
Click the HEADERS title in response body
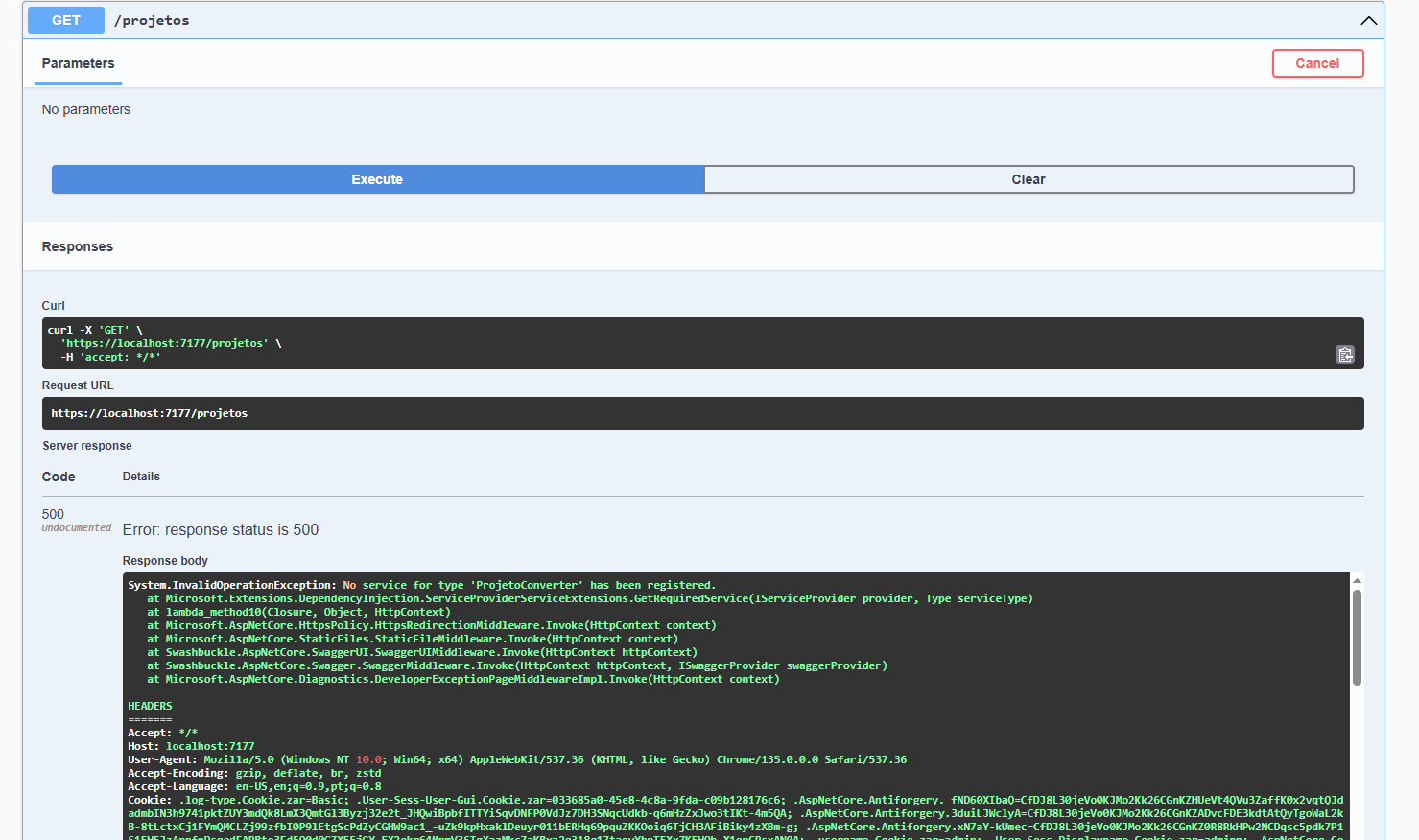point(150,706)
